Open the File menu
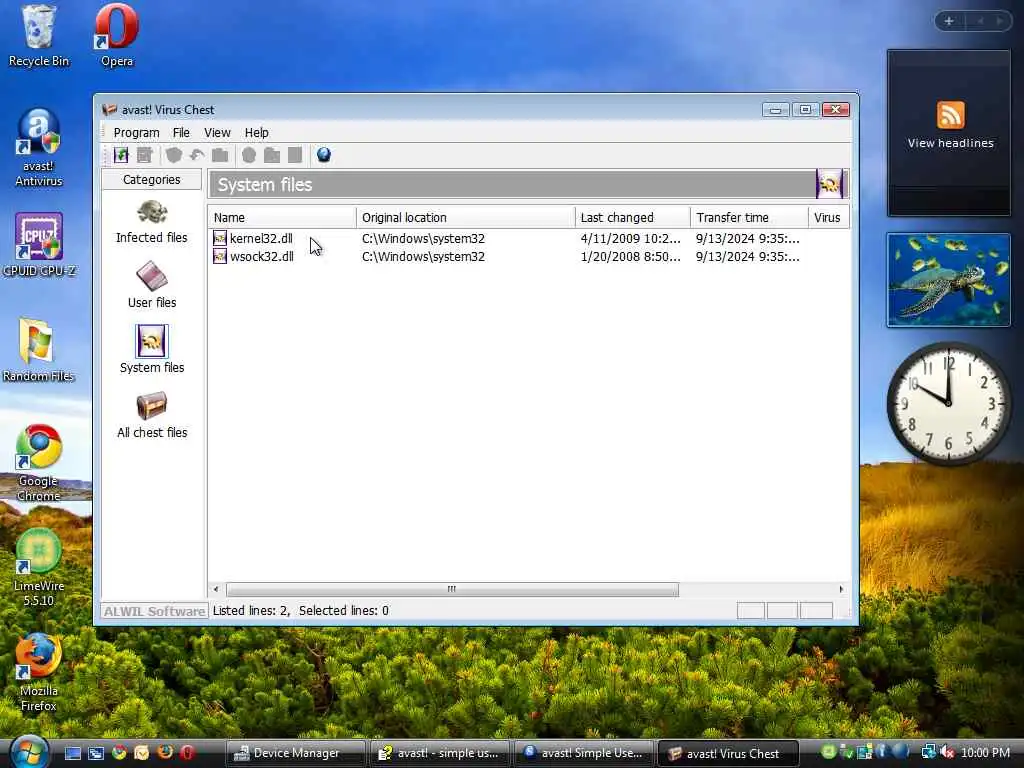The image size is (1024, 768). point(182,133)
